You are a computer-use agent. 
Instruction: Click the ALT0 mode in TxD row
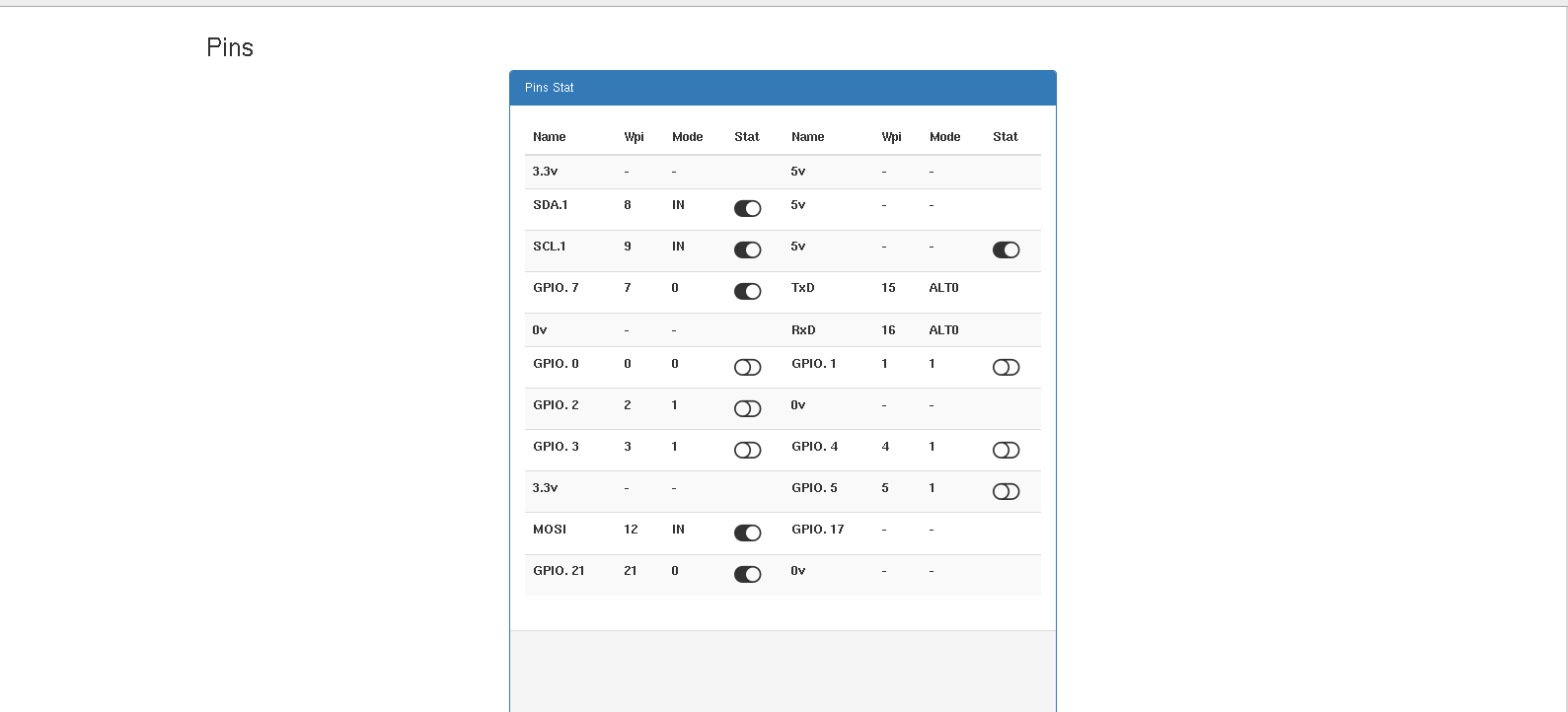pos(943,288)
